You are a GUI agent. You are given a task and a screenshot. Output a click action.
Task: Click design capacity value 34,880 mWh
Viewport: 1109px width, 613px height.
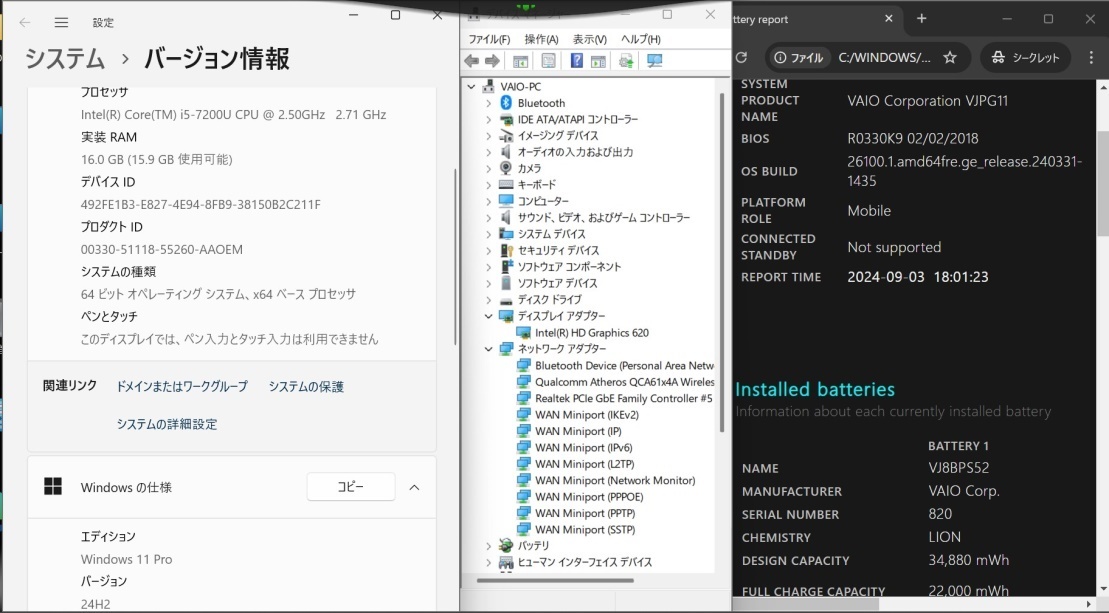969,561
